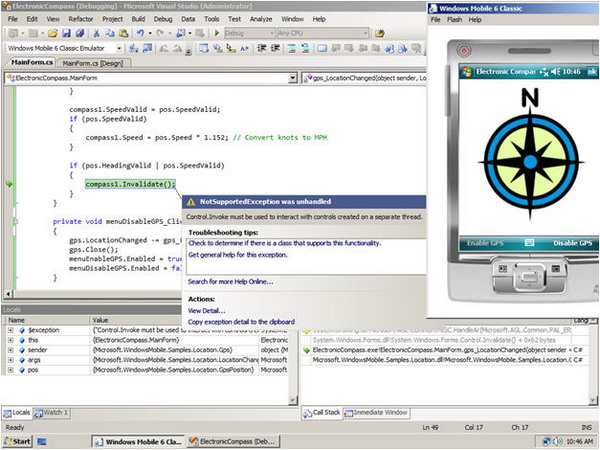The height and width of the screenshot is (450, 600).
Task: Click the Save floppy disk icon
Action: tap(66, 33)
